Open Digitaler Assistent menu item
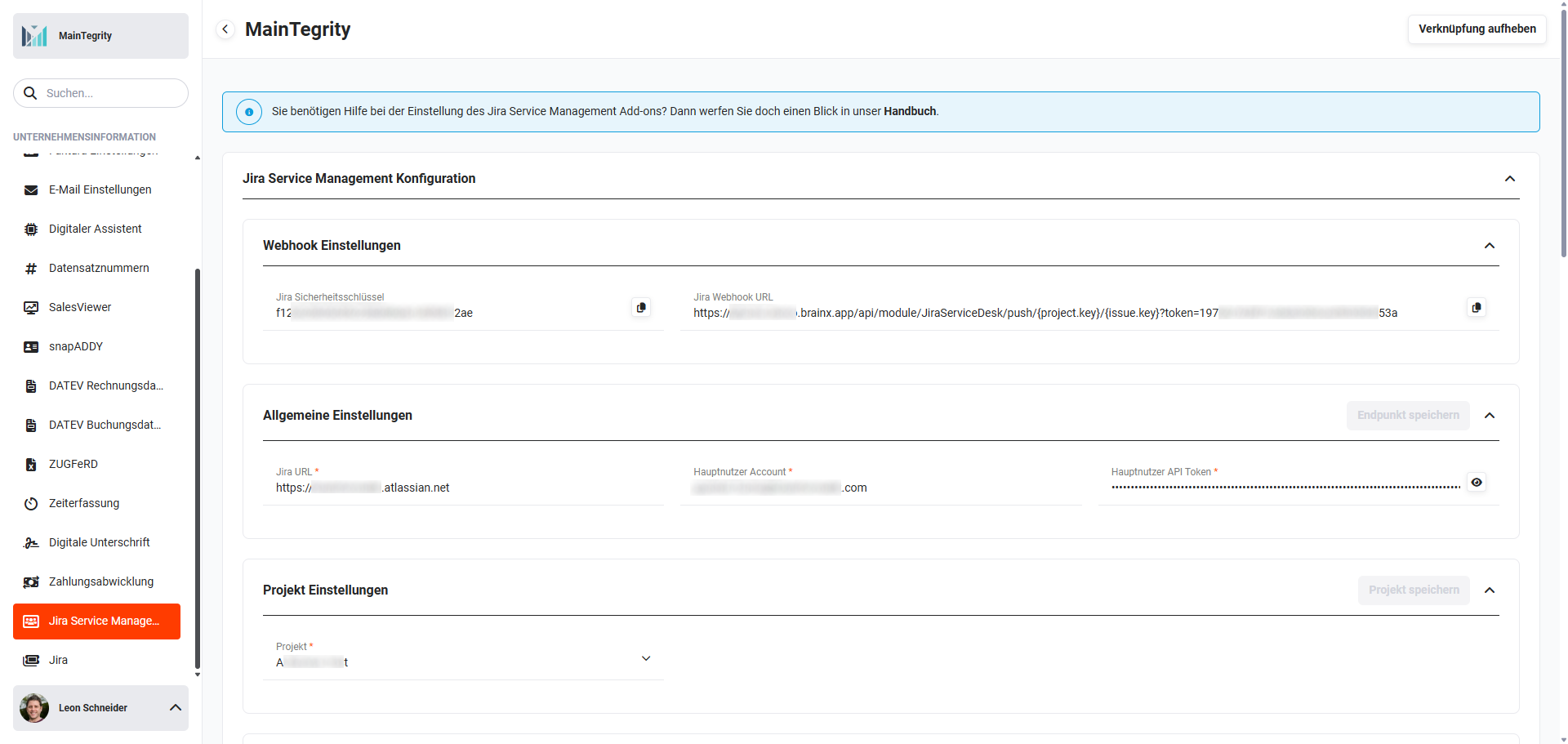Screen dimensions: 1568x744 96,229
